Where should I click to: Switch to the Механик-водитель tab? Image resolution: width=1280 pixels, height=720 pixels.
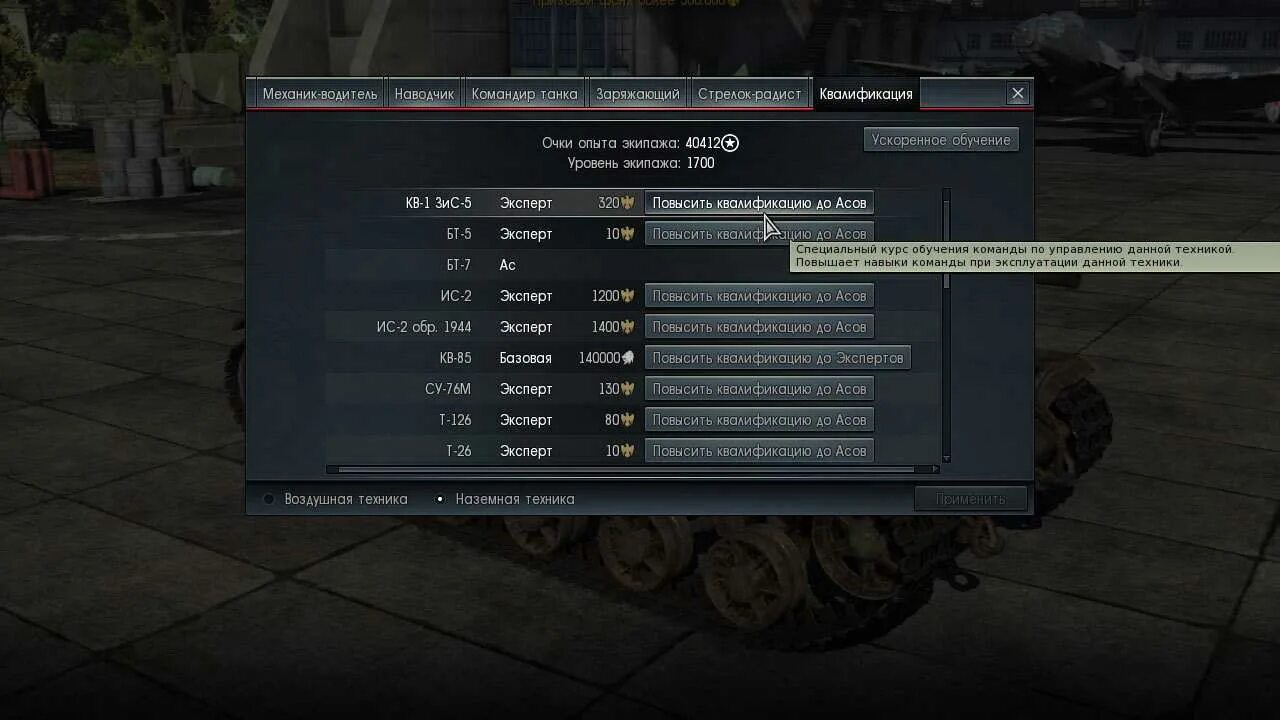tap(320, 94)
